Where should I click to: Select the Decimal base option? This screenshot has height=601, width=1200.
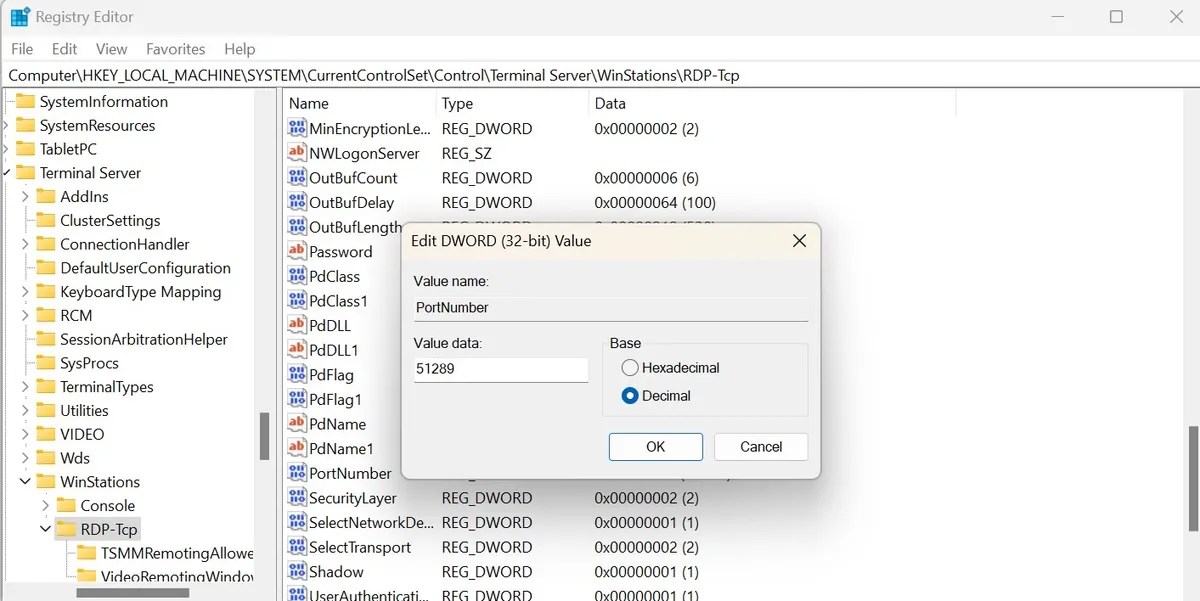(x=630, y=395)
